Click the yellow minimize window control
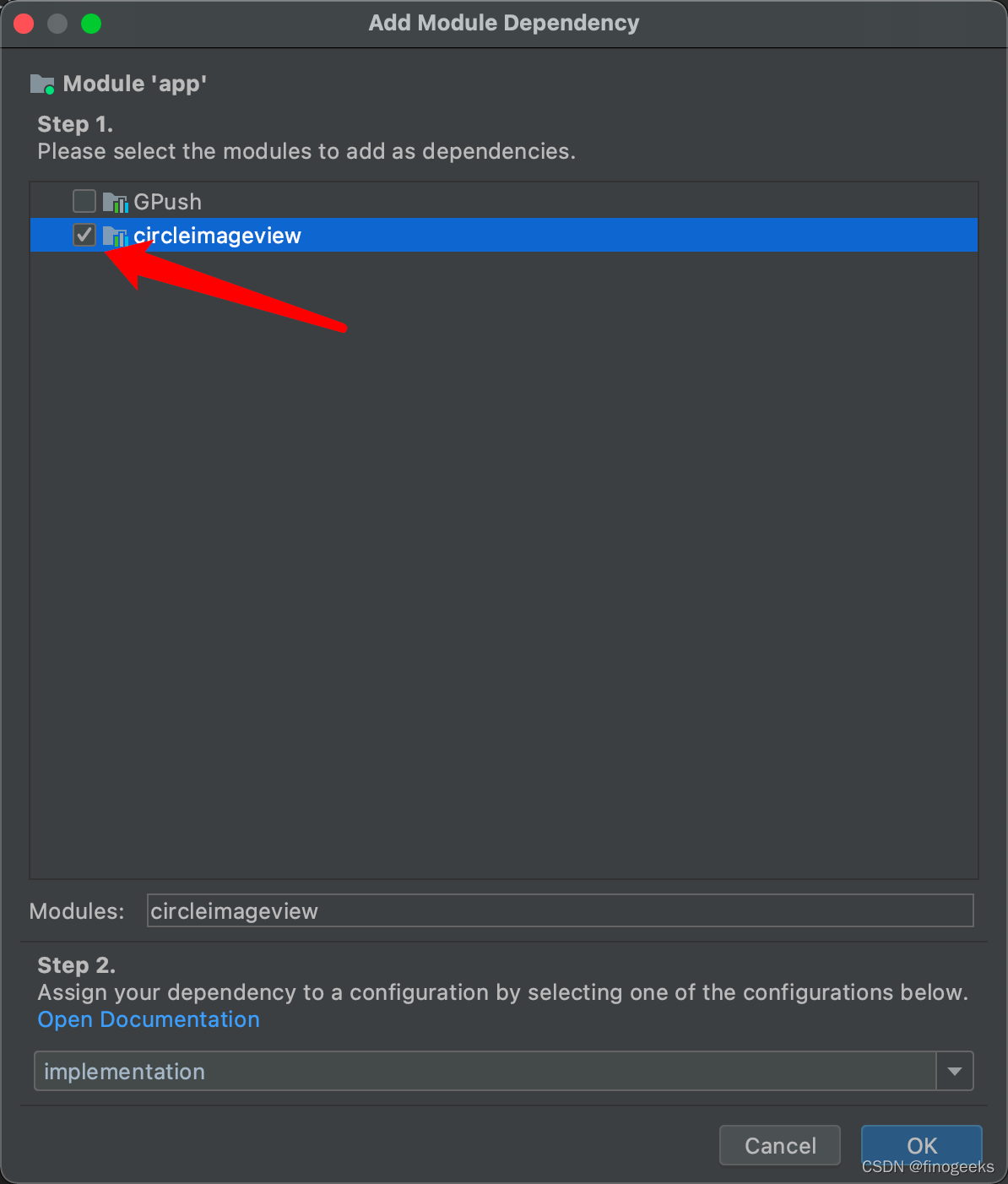Viewport: 1008px width, 1184px height. (x=57, y=23)
